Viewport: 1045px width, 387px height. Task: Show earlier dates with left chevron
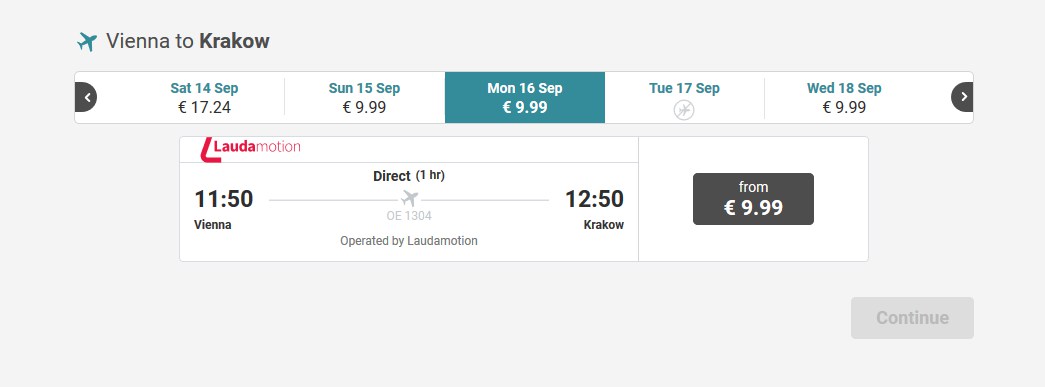(86, 97)
